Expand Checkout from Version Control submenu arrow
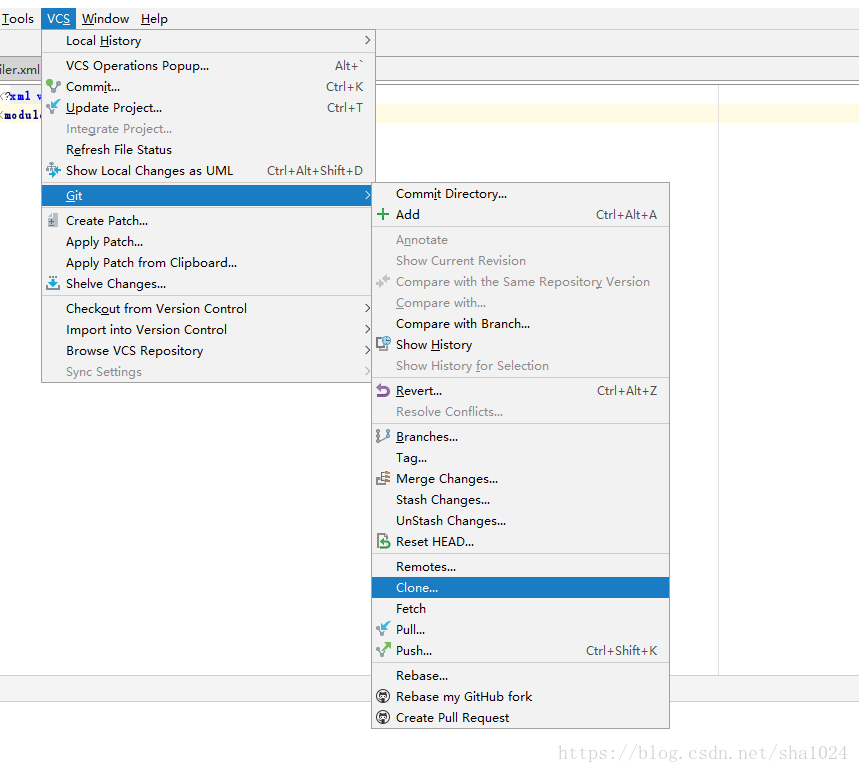The height and width of the screenshot is (773, 859). pyautogui.click(x=367, y=308)
